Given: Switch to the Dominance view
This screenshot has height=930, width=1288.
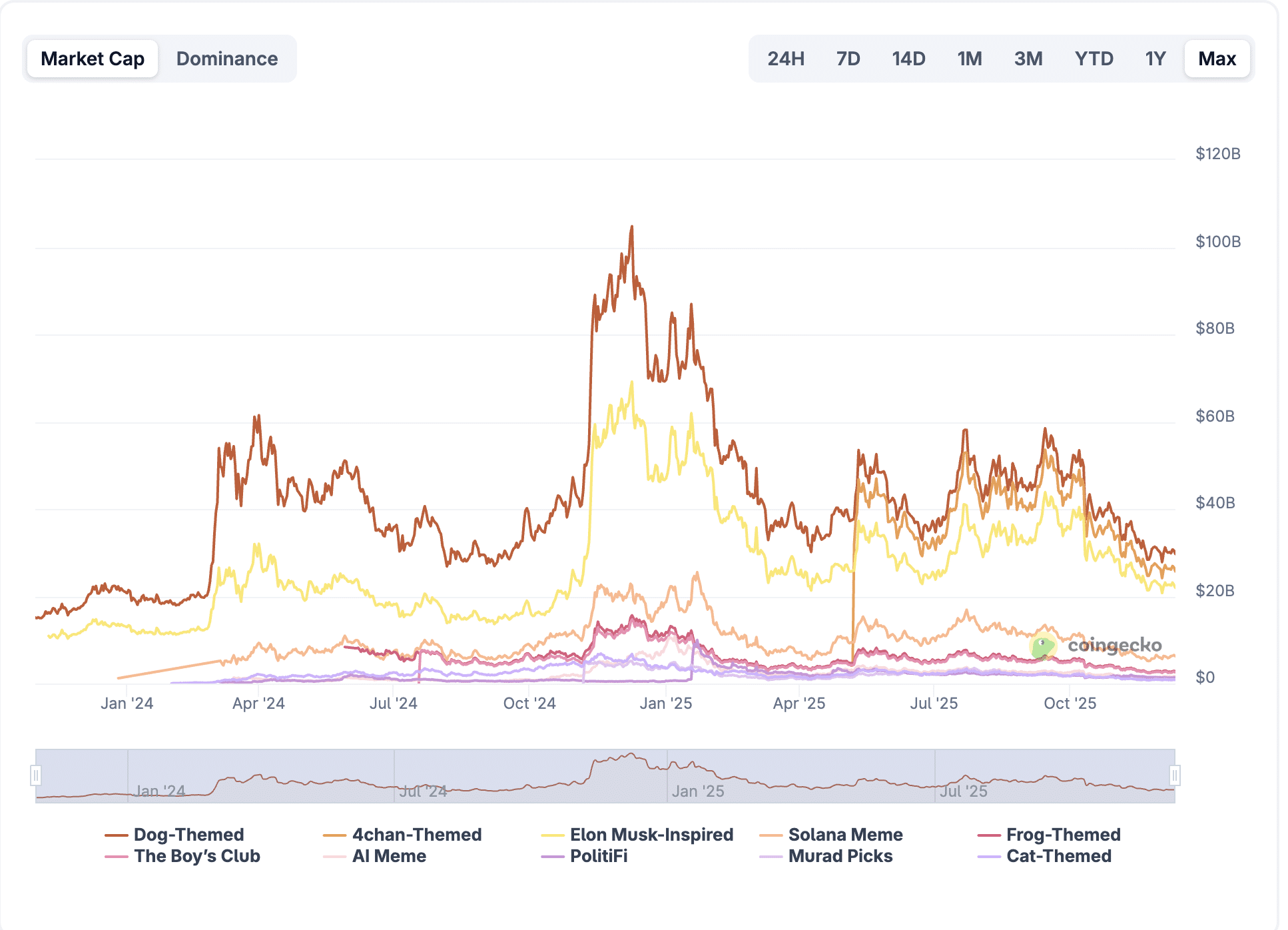Looking at the screenshot, I should coord(226,58).
